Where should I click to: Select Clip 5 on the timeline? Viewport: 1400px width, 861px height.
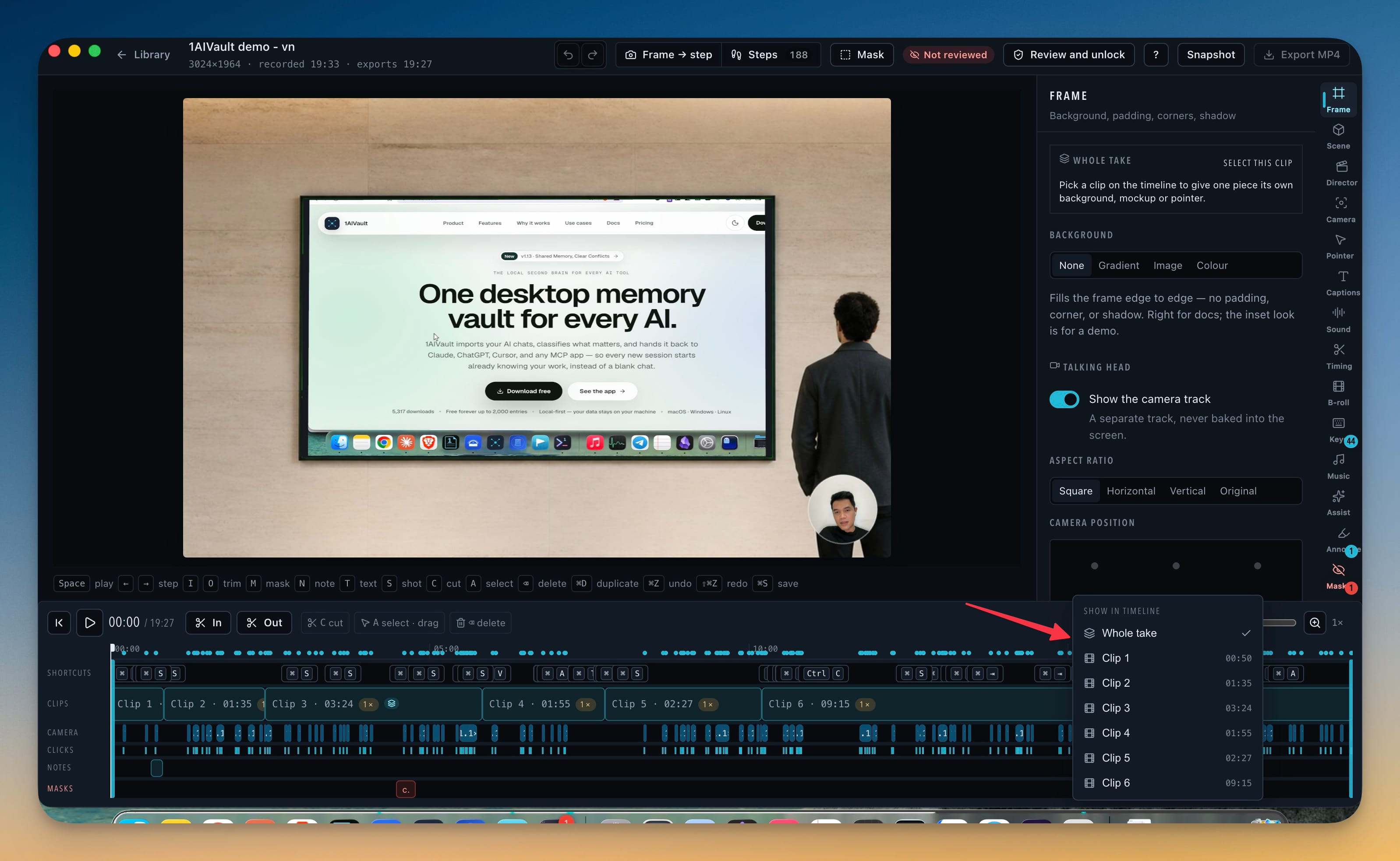(x=683, y=704)
